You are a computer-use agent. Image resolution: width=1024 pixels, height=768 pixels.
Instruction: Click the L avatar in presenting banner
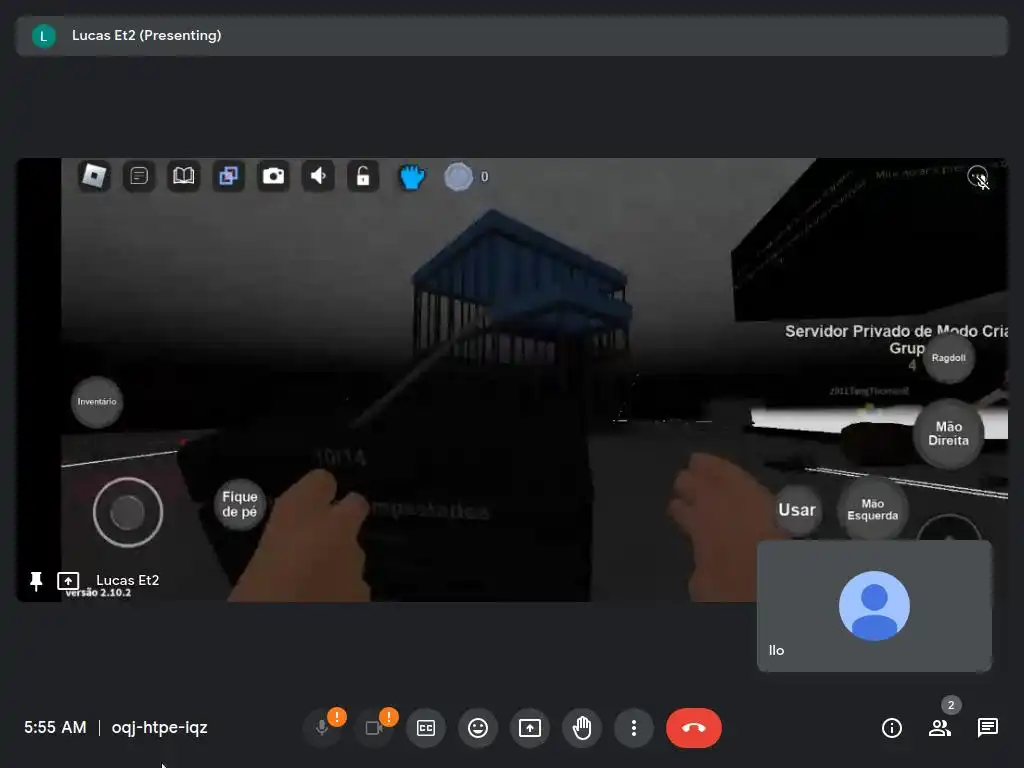(x=44, y=36)
